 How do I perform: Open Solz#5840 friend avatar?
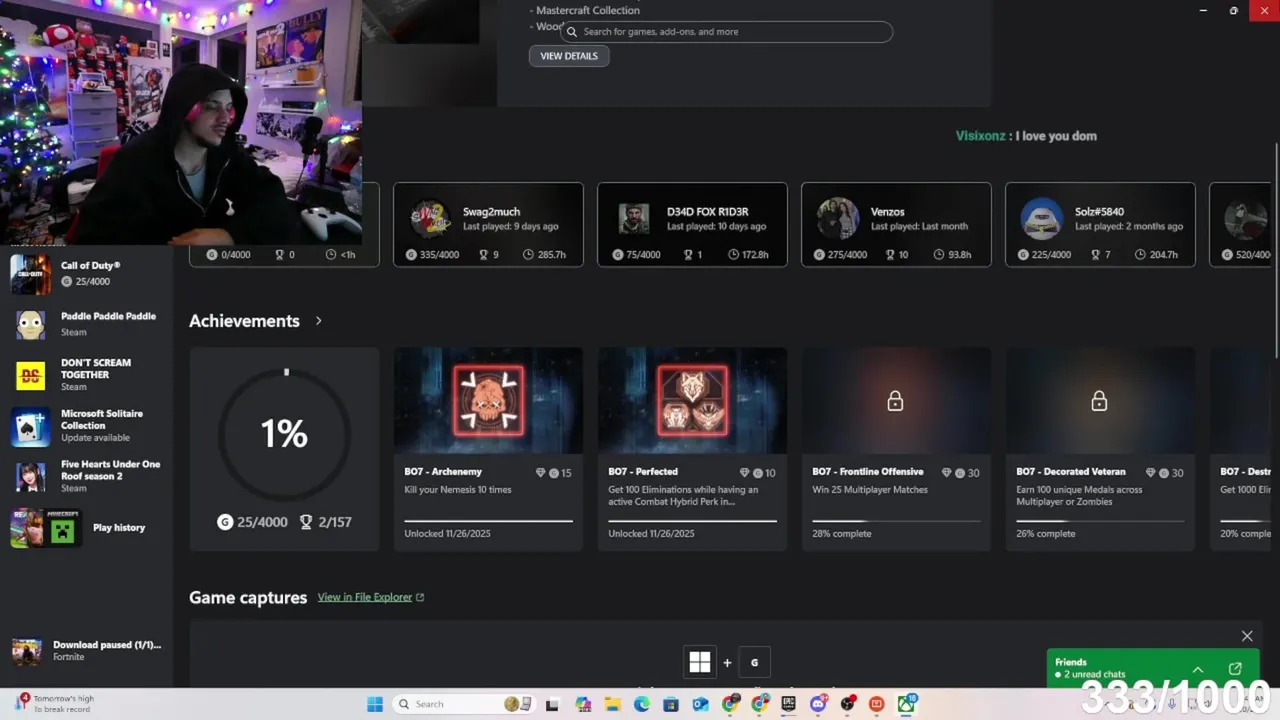(1042, 217)
